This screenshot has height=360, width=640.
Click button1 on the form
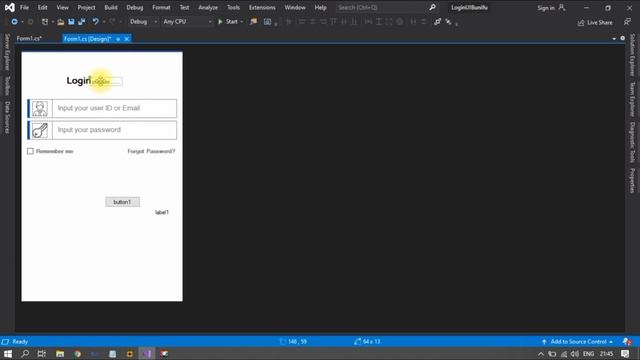point(122,202)
